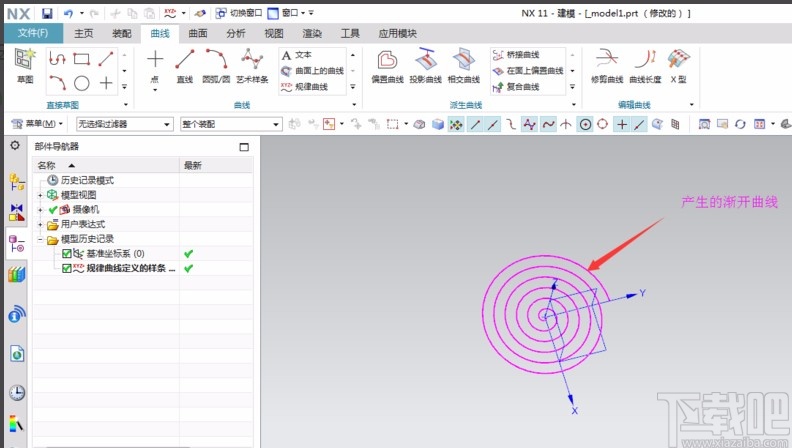Viewport: 792px width, 448px height.
Task: Open the Constraint Navigator sidebar tab
Action: click(16, 213)
